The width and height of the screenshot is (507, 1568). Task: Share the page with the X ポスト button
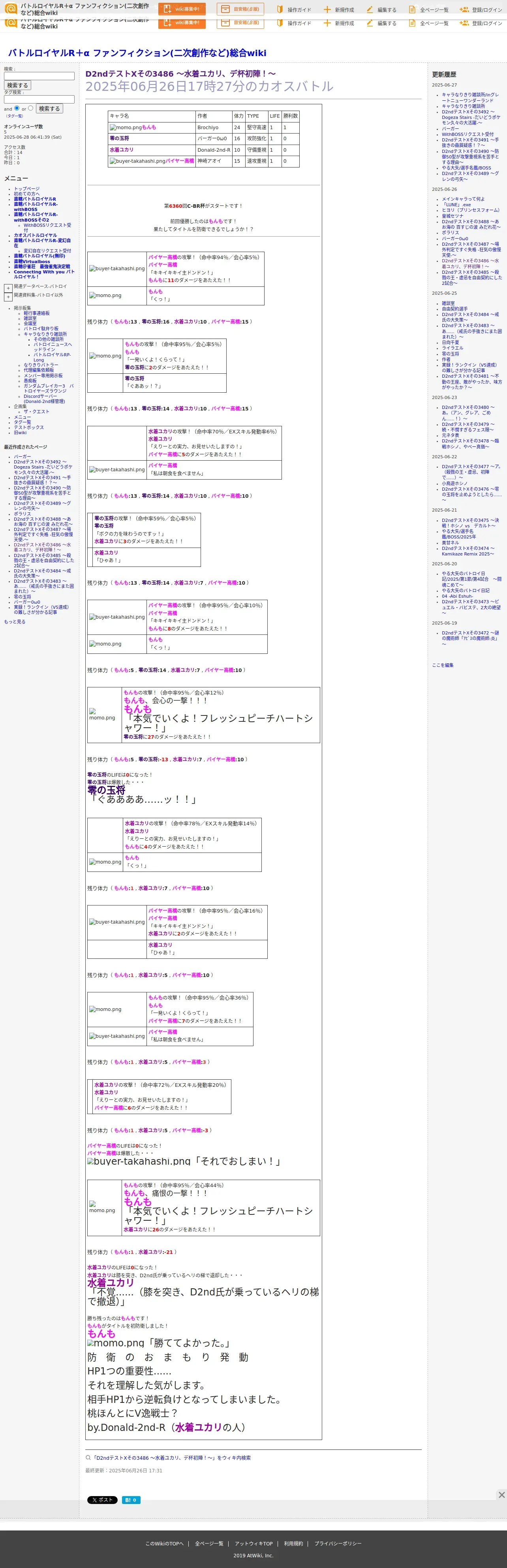tap(102, 1499)
